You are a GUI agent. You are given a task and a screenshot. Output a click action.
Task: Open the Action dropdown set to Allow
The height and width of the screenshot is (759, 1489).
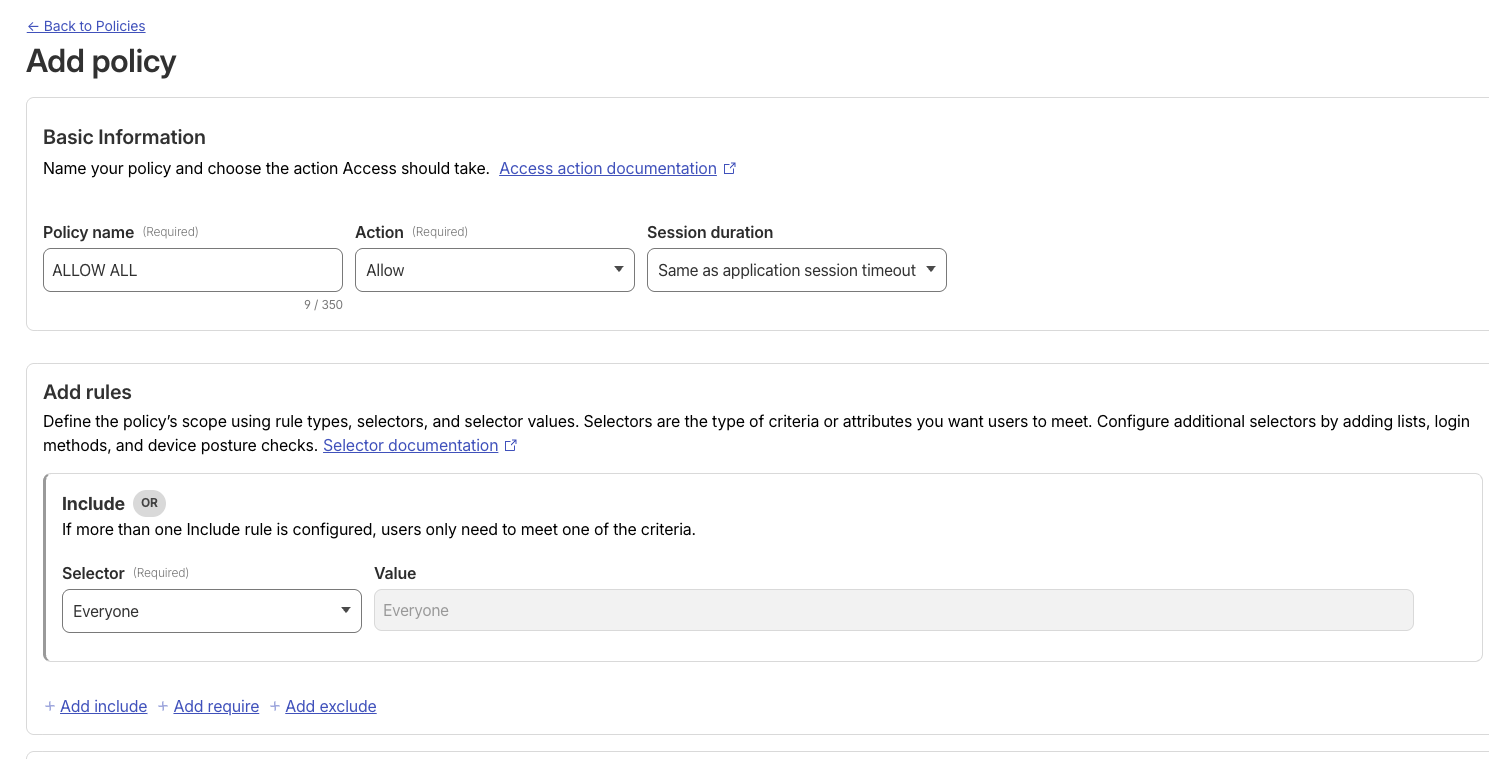pos(494,270)
